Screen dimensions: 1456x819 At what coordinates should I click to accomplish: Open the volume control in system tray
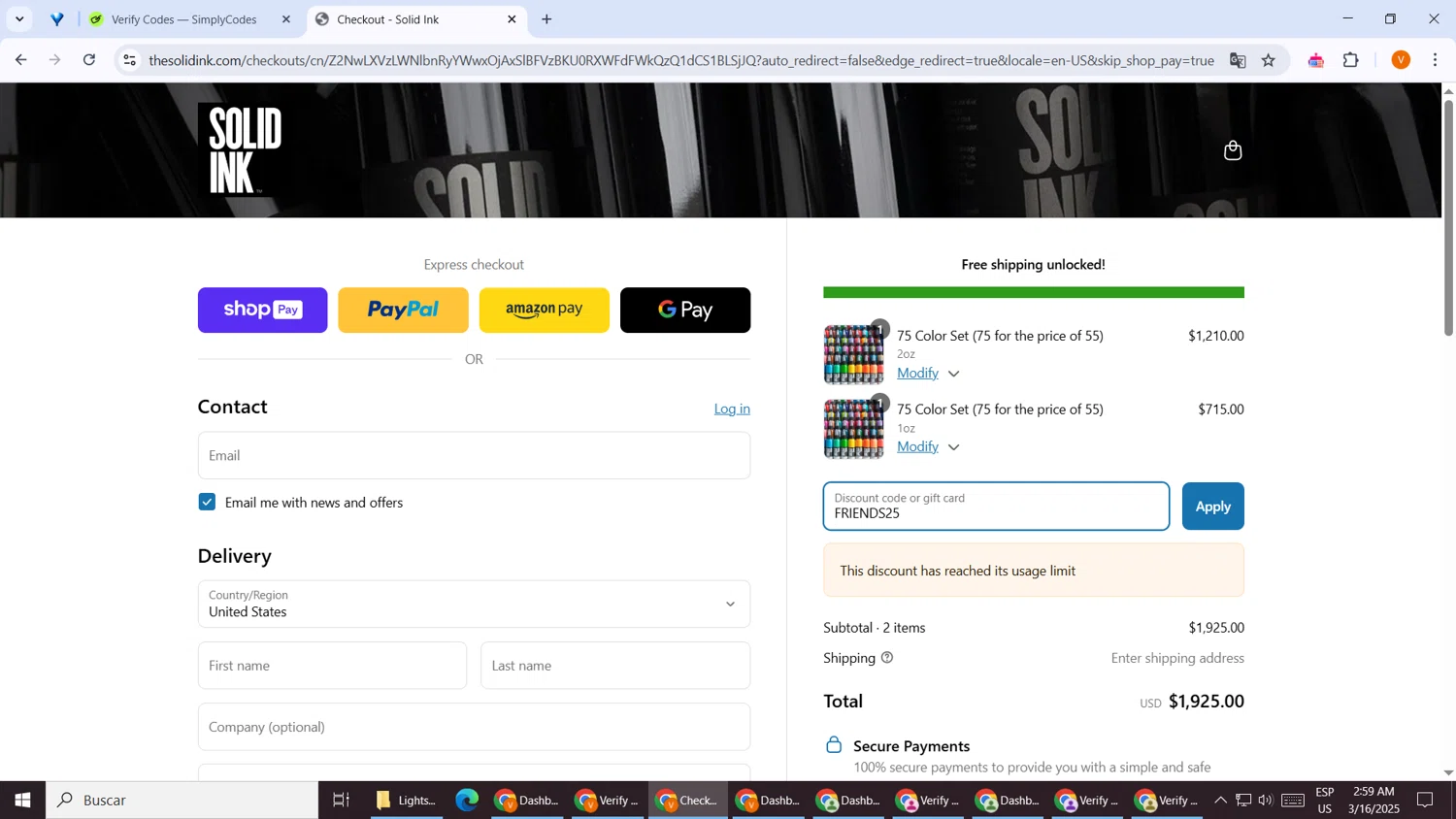[1266, 801]
